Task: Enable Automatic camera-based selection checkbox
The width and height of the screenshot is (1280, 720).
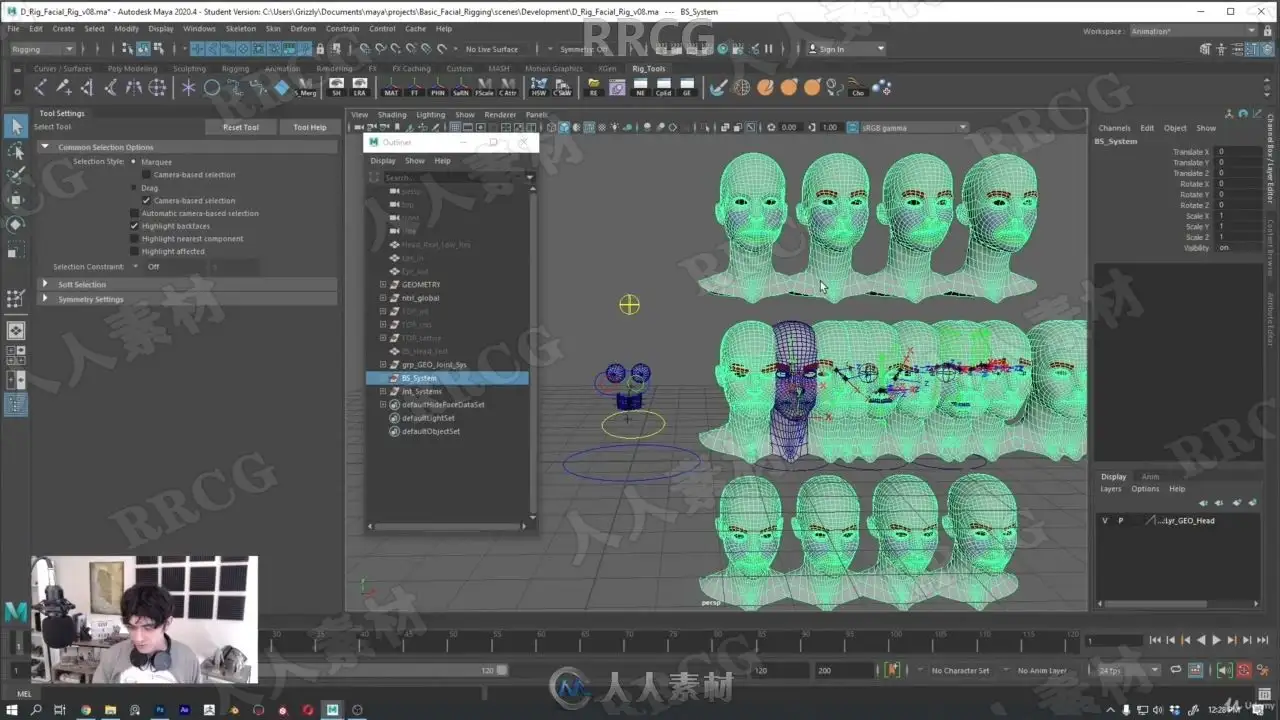Action: pos(135,213)
